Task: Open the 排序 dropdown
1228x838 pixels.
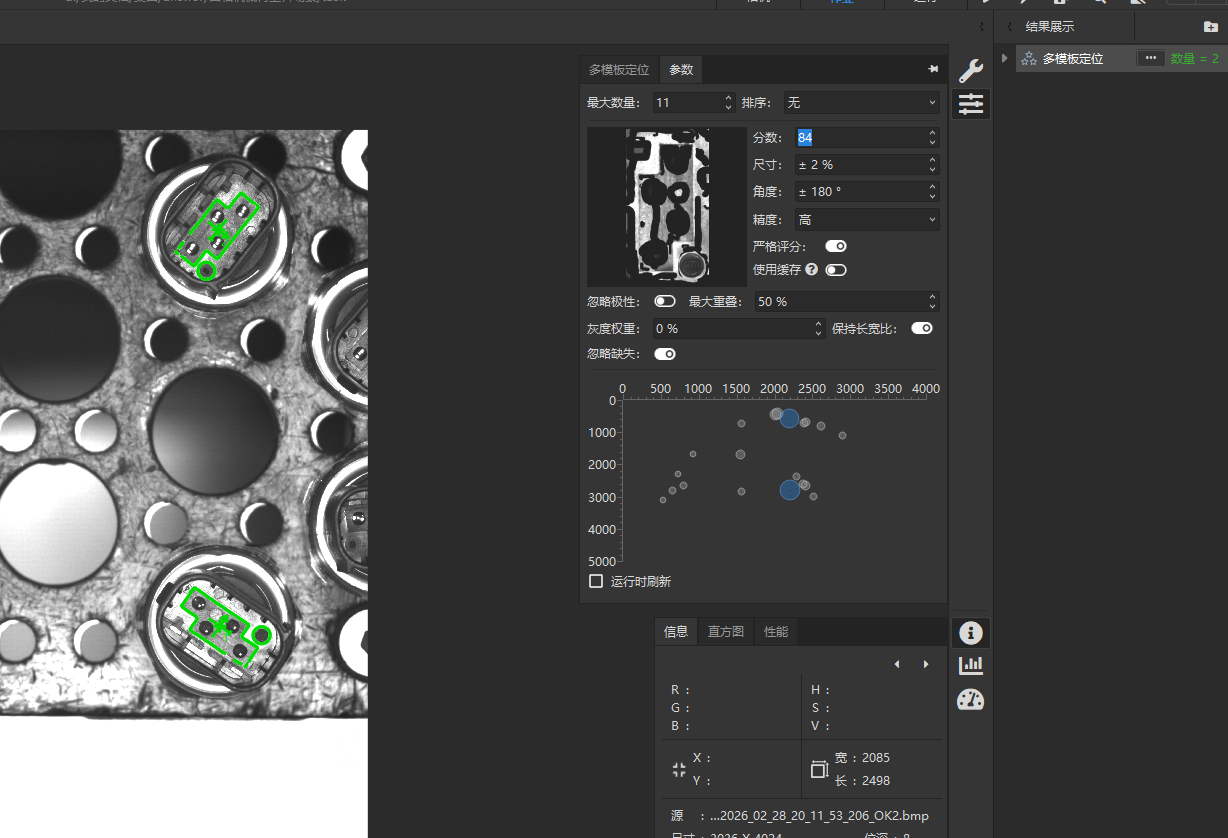Action: click(x=861, y=103)
